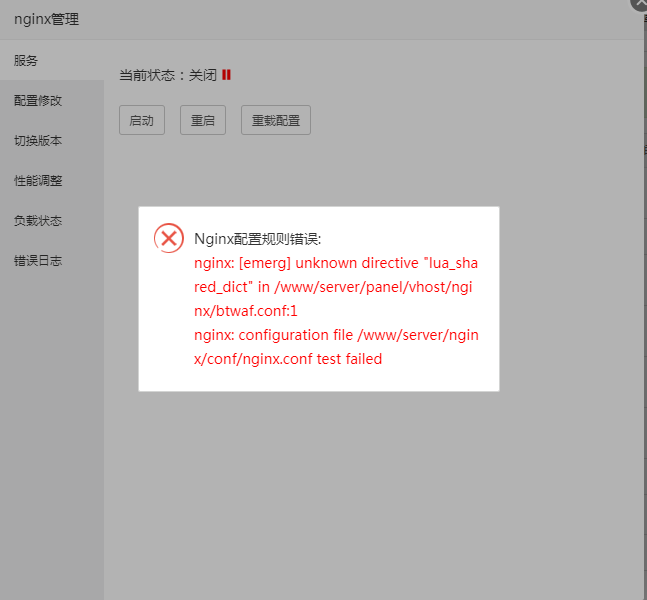Click the unknown directive "lua_sha error line
The width and height of the screenshot is (647, 600).
coord(336,263)
